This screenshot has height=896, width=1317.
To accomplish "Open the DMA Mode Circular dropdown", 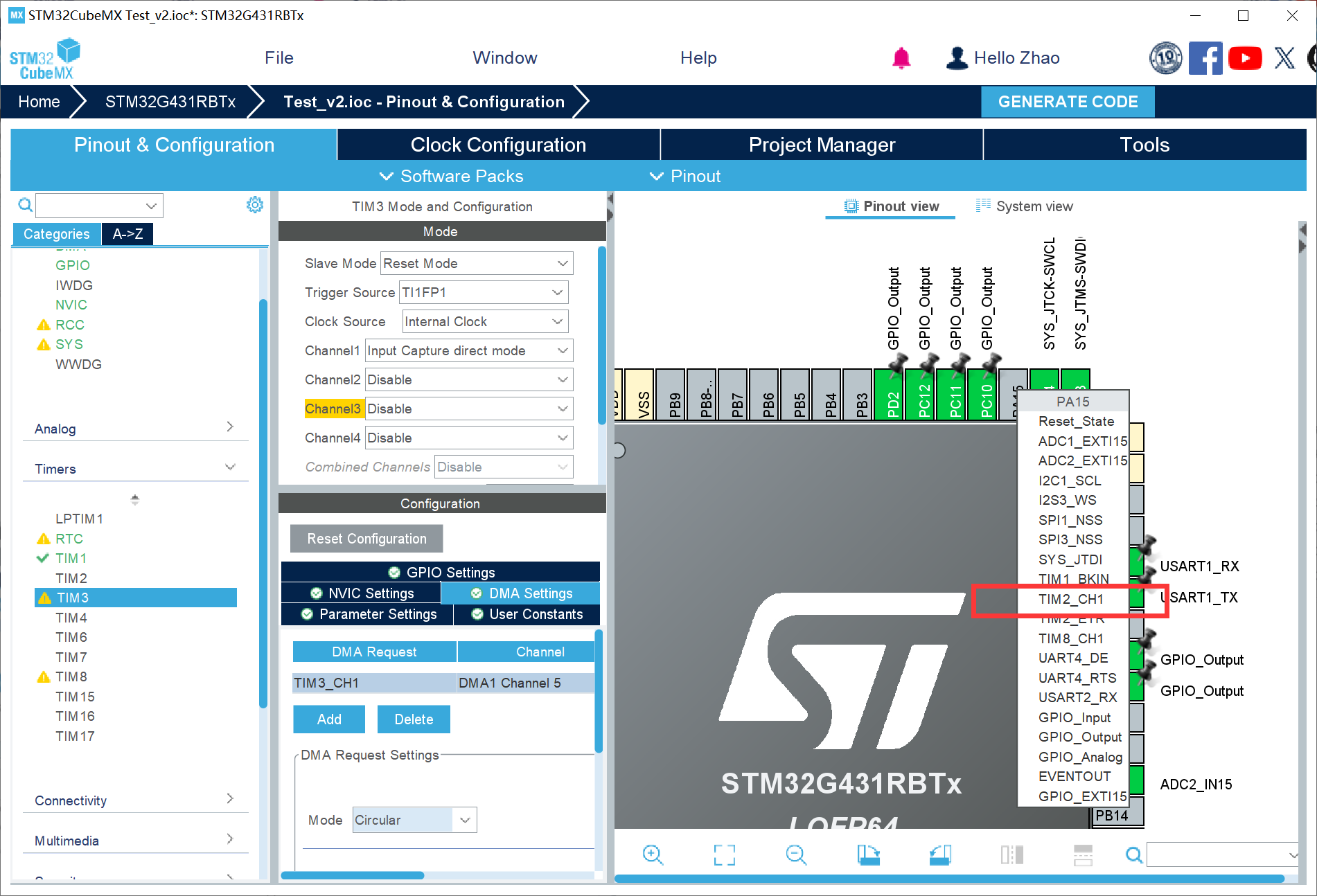I will click(x=414, y=820).
